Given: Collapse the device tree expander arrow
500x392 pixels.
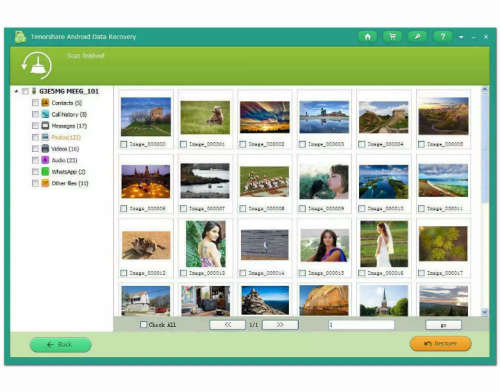Looking at the screenshot, I should click(x=16, y=91).
